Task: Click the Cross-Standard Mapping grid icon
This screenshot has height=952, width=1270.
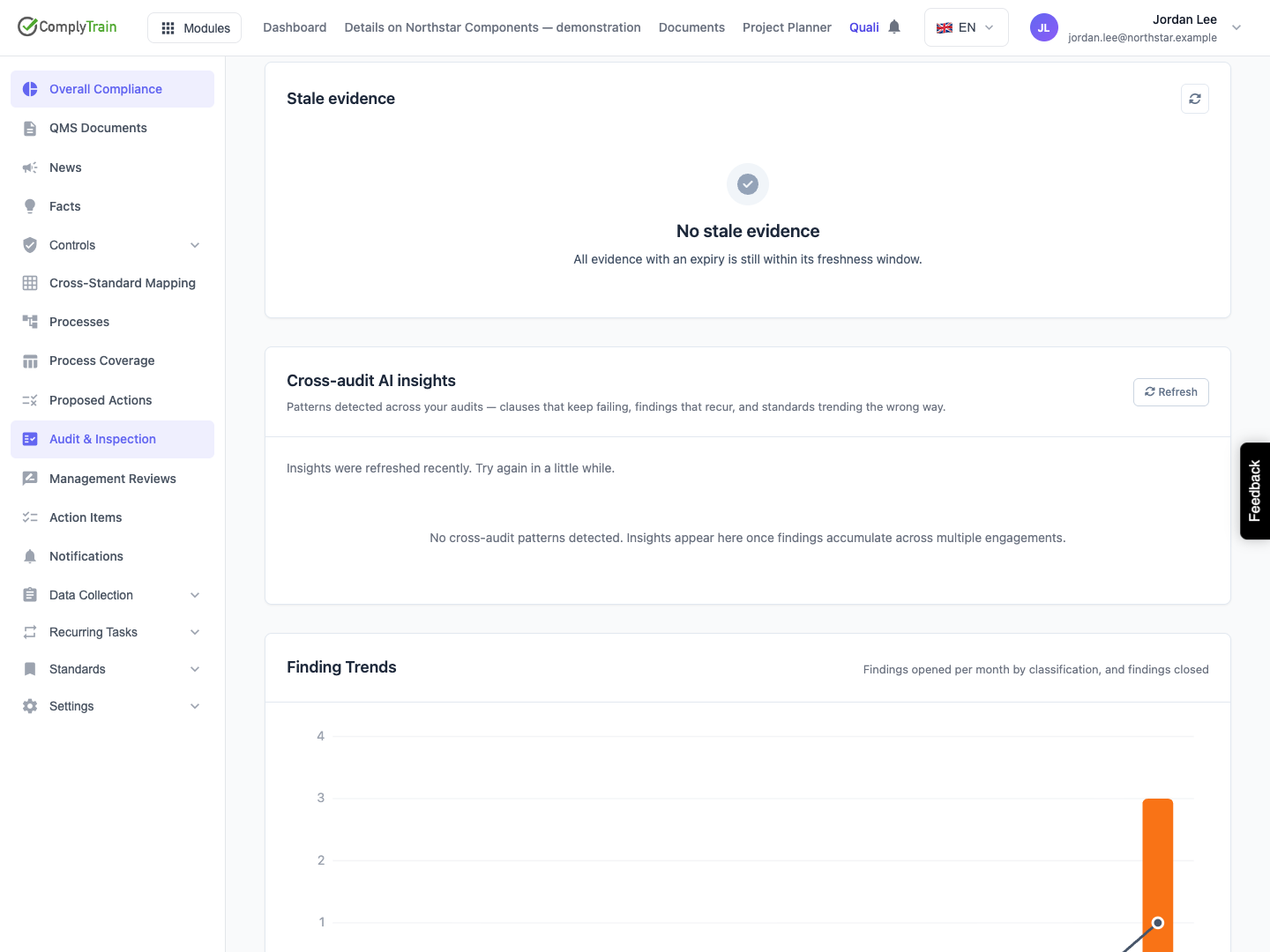Action: point(30,283)
